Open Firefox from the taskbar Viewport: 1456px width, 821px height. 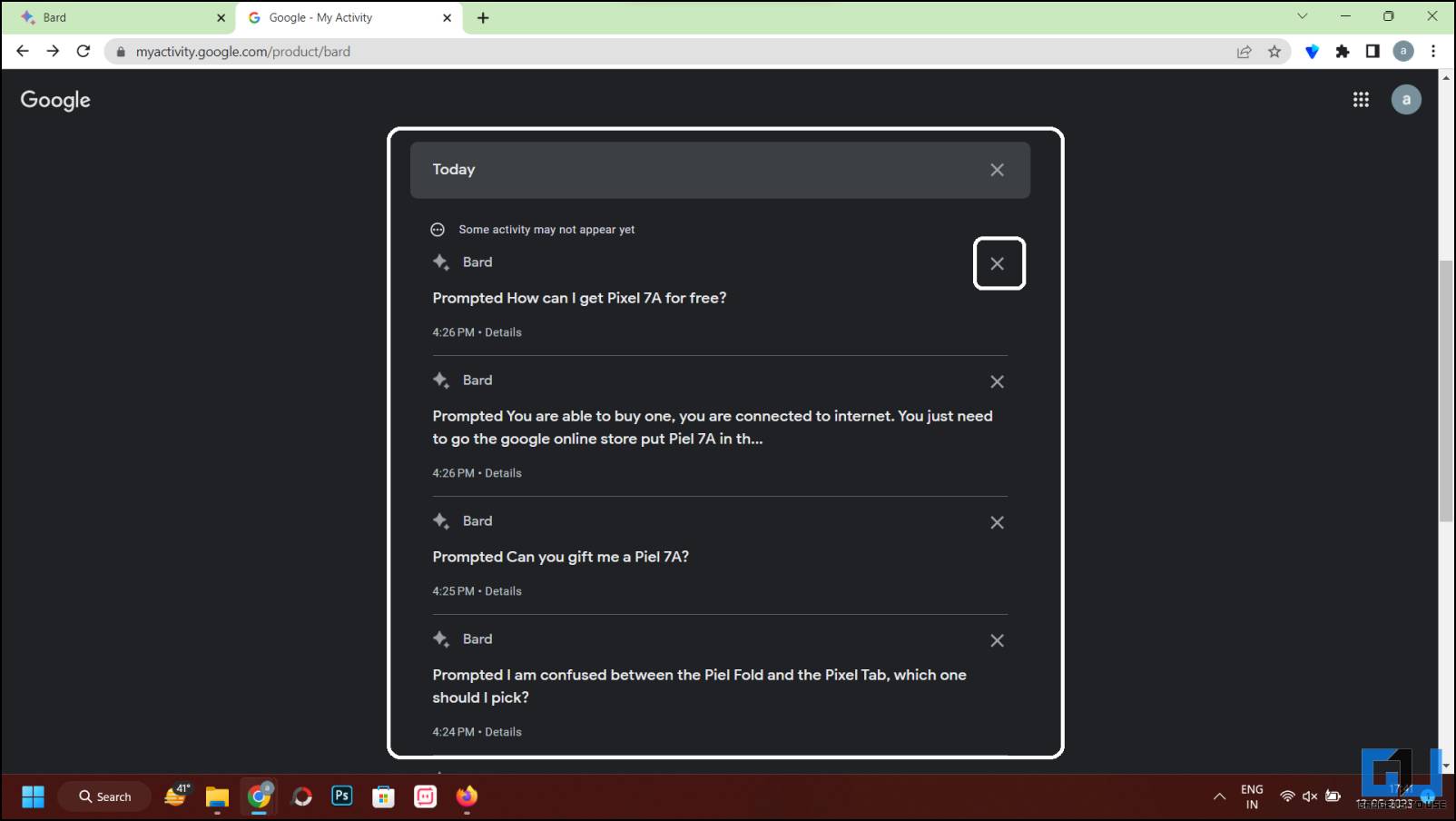467,796
